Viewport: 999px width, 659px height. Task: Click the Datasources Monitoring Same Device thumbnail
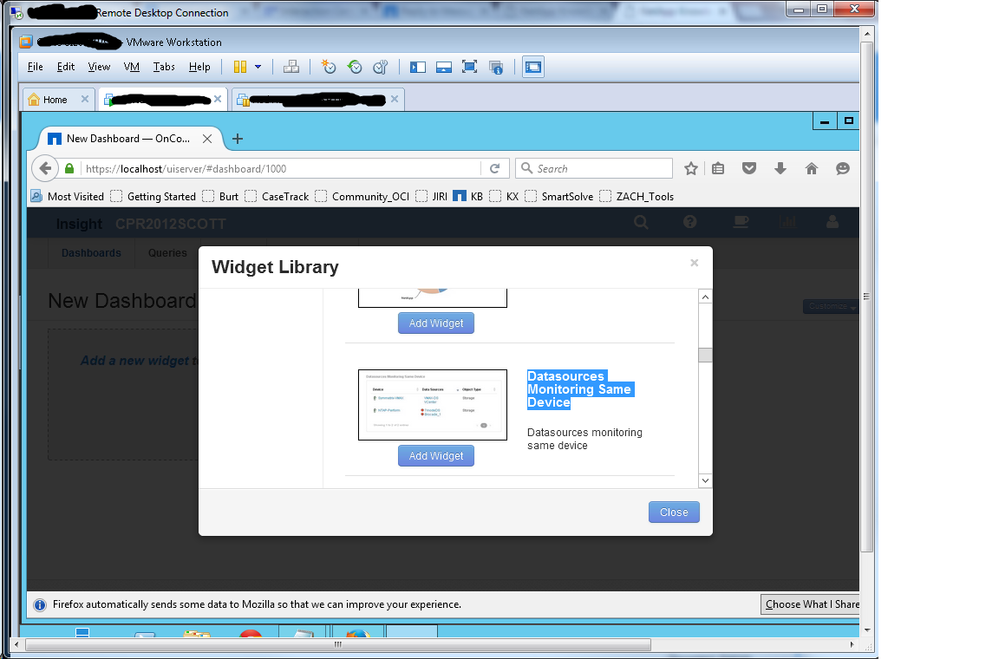tap(433, 405)
